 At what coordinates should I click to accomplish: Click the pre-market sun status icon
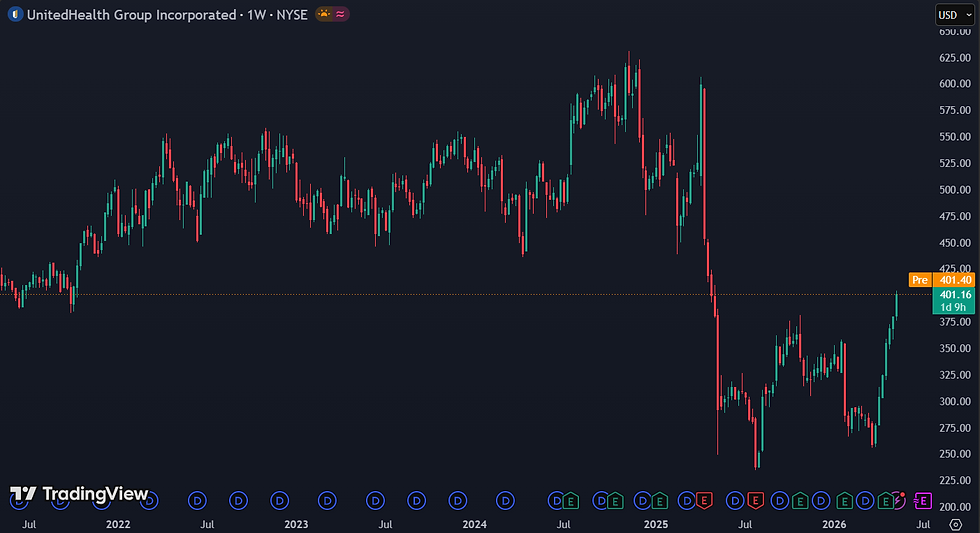pyautogui.click(x=324, y=14)
